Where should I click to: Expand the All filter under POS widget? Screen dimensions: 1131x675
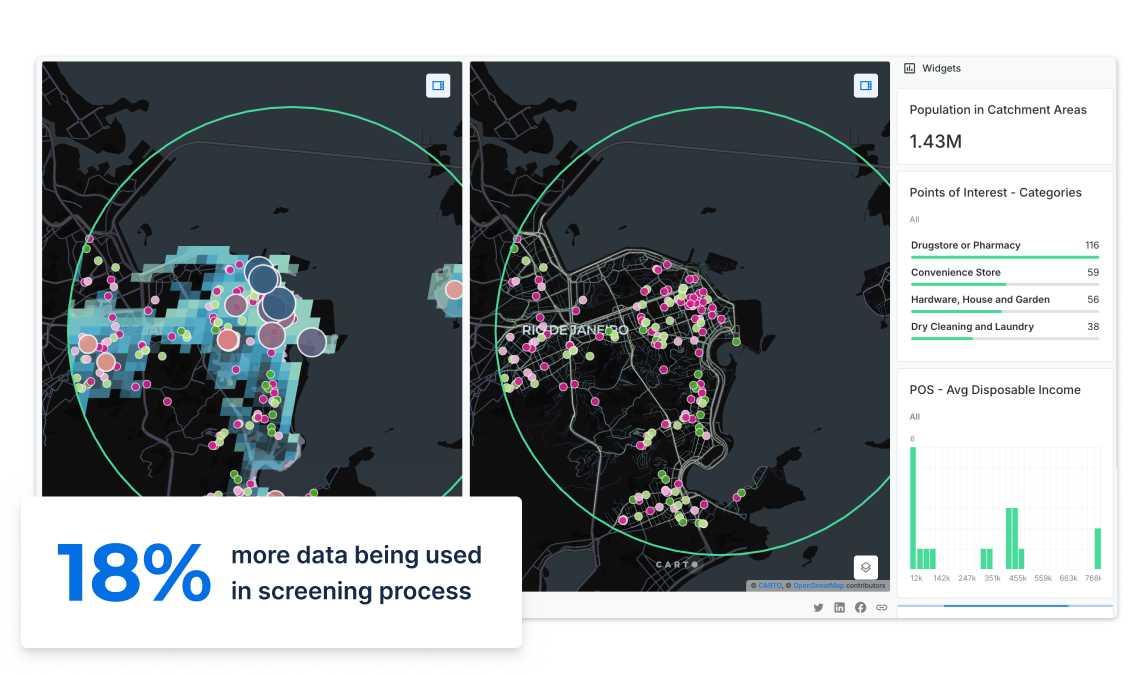[913, 417]
